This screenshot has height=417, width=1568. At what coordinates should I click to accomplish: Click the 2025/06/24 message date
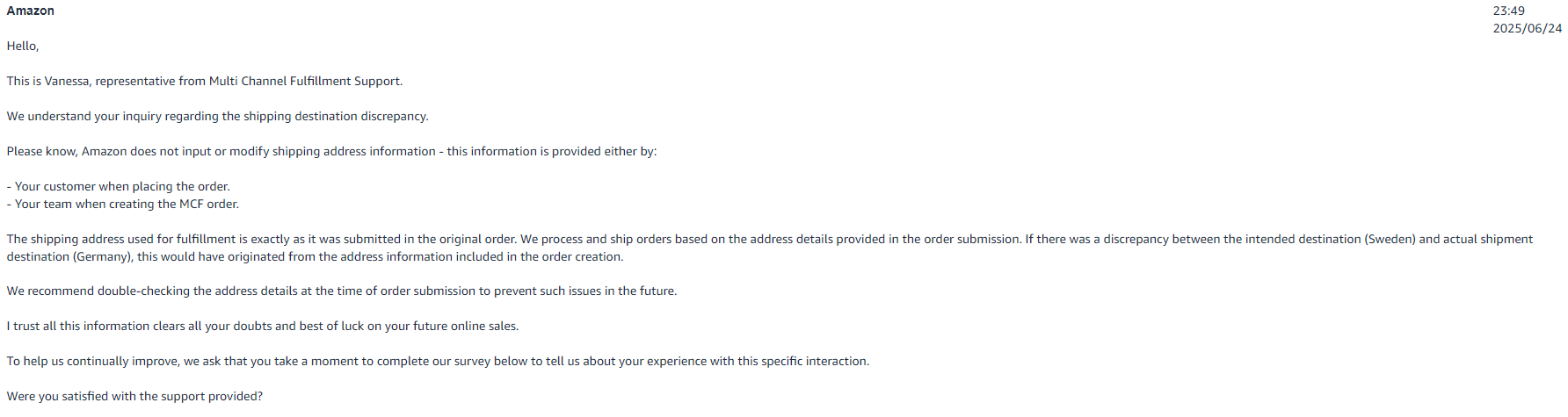pos(1528,28)
